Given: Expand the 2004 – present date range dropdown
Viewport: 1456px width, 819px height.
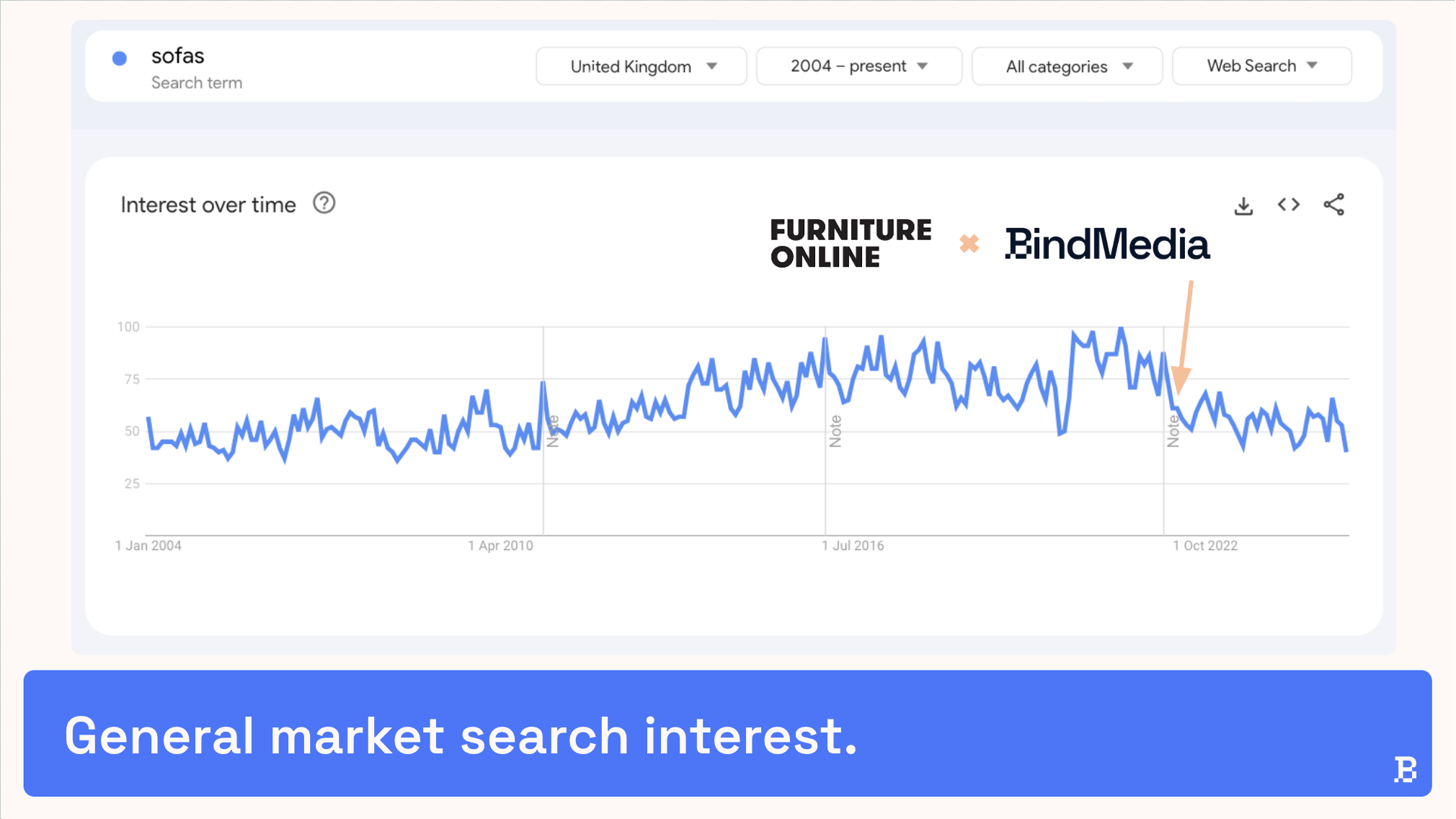Looking at the screenshot, I should (x=858, y=66).
